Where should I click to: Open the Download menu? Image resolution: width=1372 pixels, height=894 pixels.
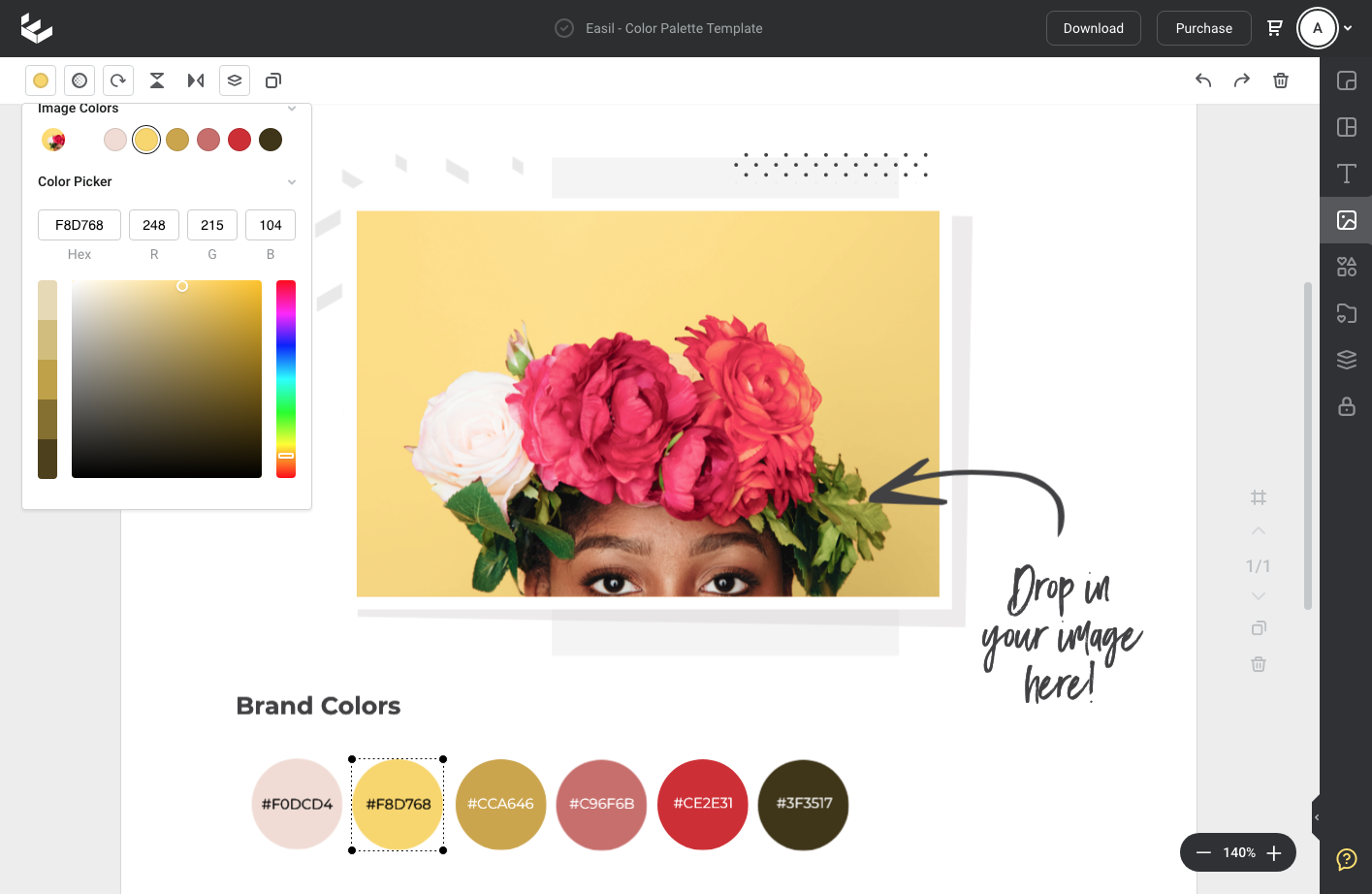pyautogui.click(x=1093, y=28)
